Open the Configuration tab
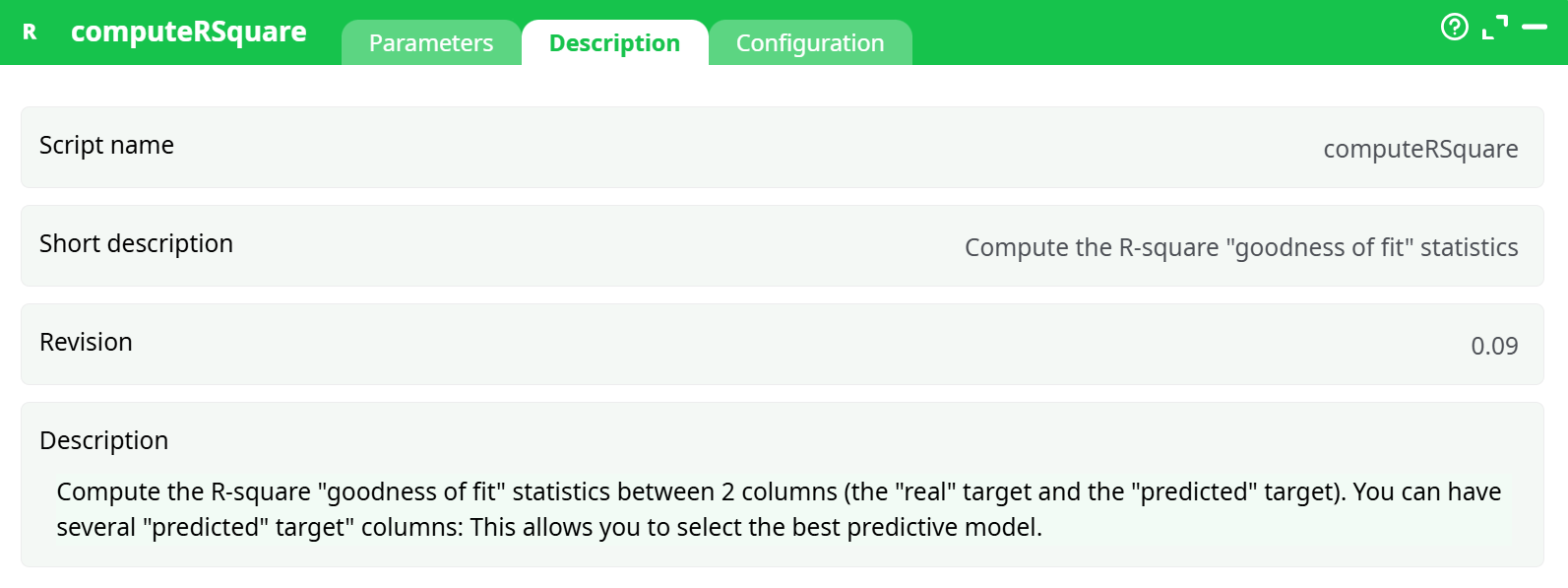 pyautogui.click(x=810, y=43)
